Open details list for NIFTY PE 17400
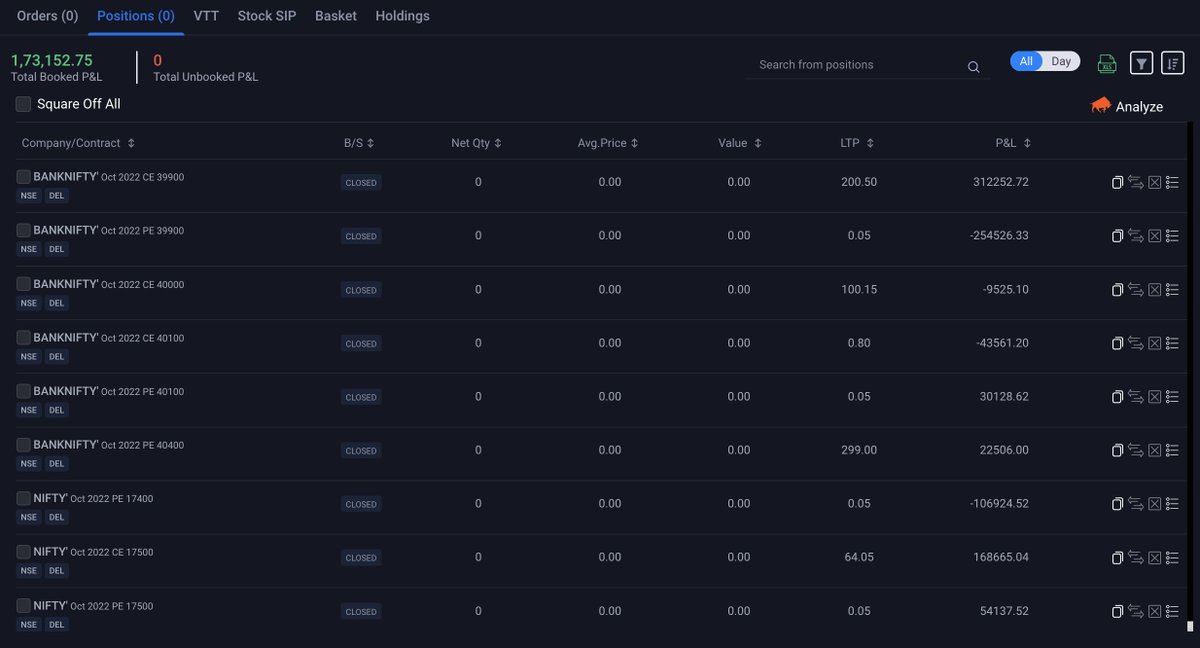 (x=1172, y=504)
